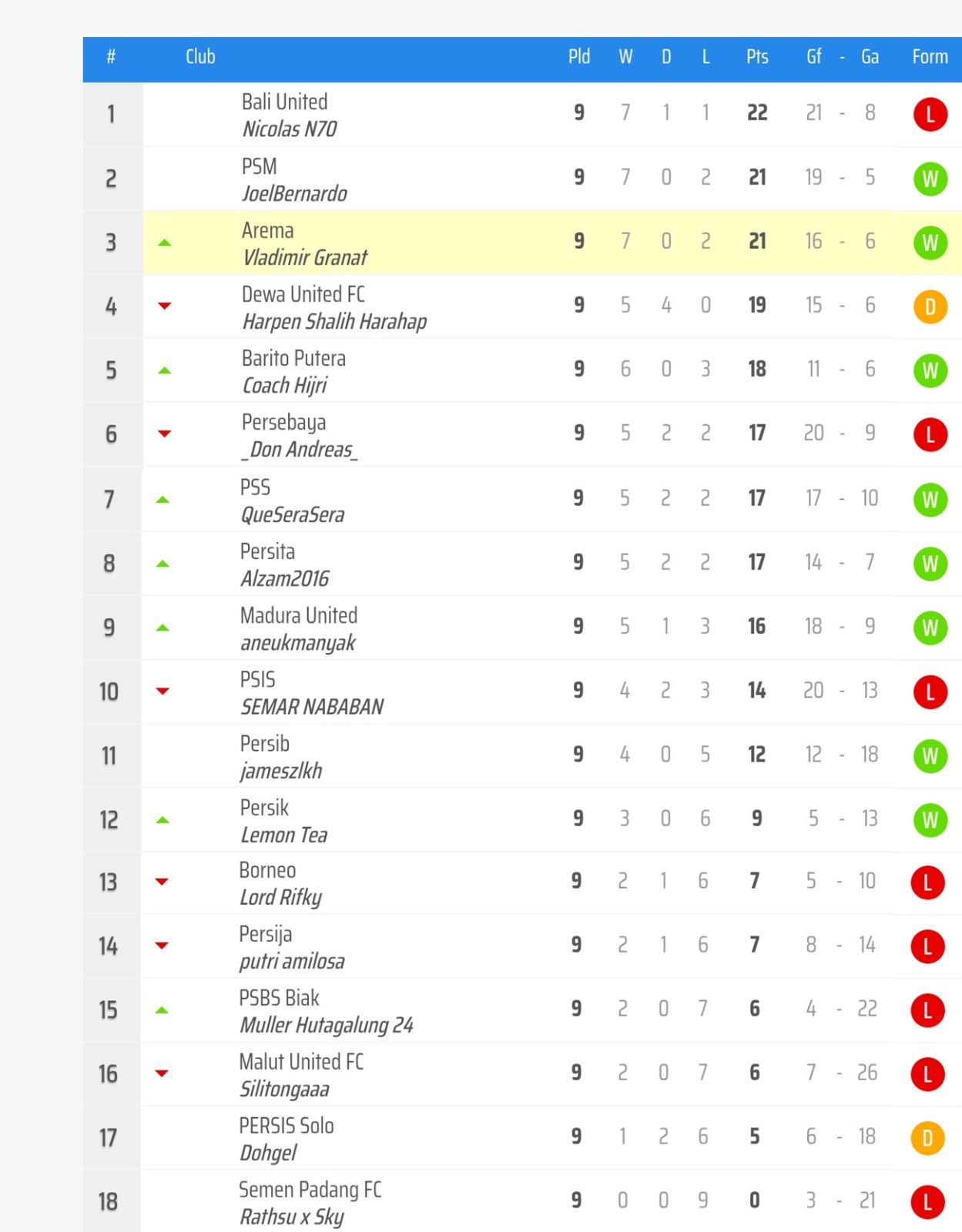Open manager Harpen Shalih Harahap's profile
The height and width of the screenshot is (1232, 962).
pyautogui.click(x=334, y=321)
